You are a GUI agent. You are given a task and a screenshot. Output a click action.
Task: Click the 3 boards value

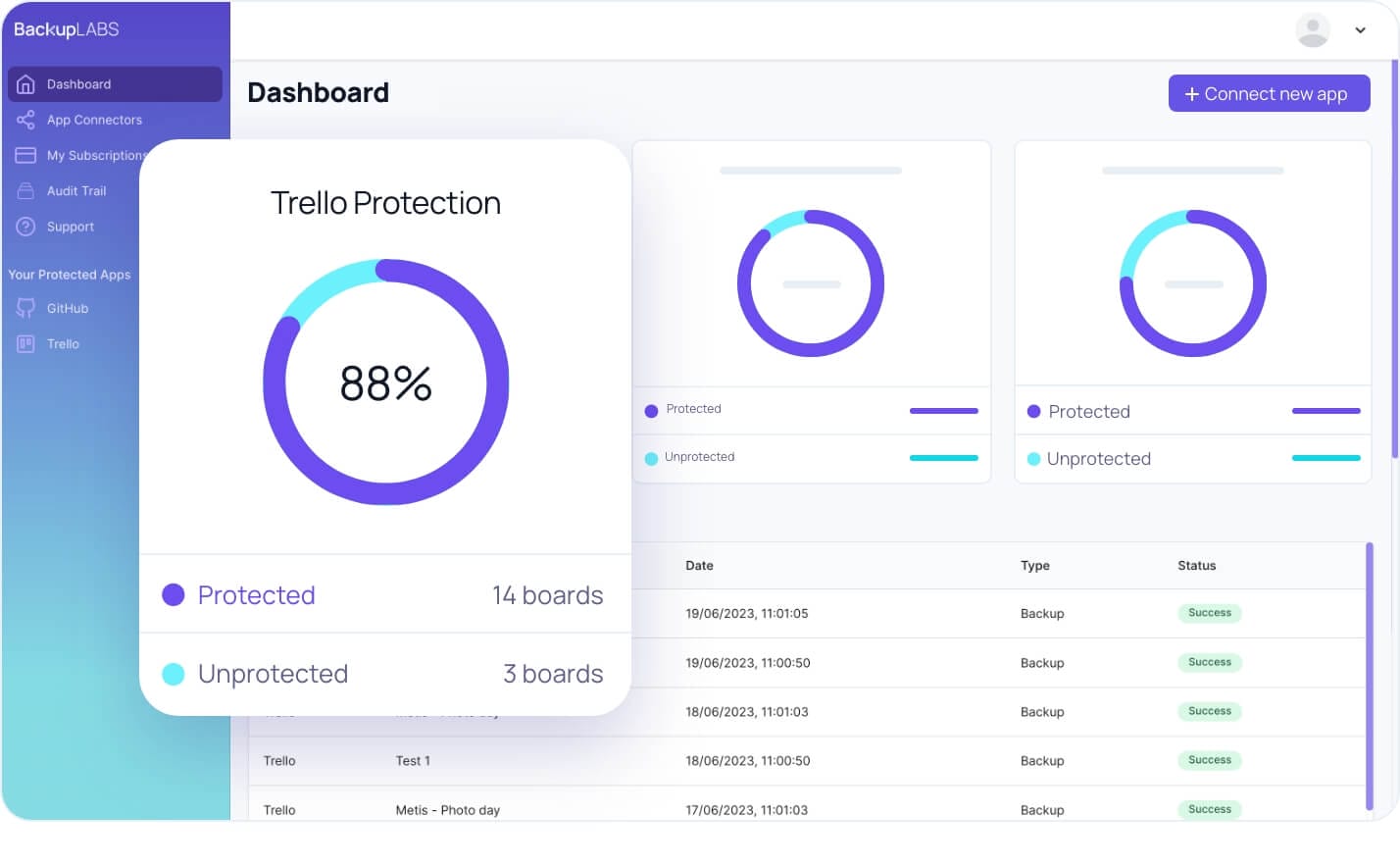click(x=553, y=674)
